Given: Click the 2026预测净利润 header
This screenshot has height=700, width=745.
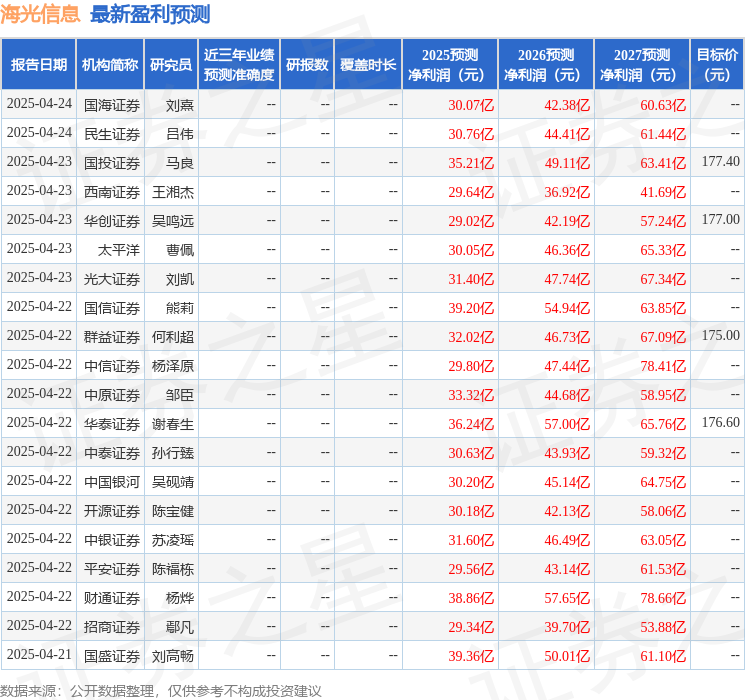Looking at the screenshot, I should pyautogui.click(x=546, y=65).
